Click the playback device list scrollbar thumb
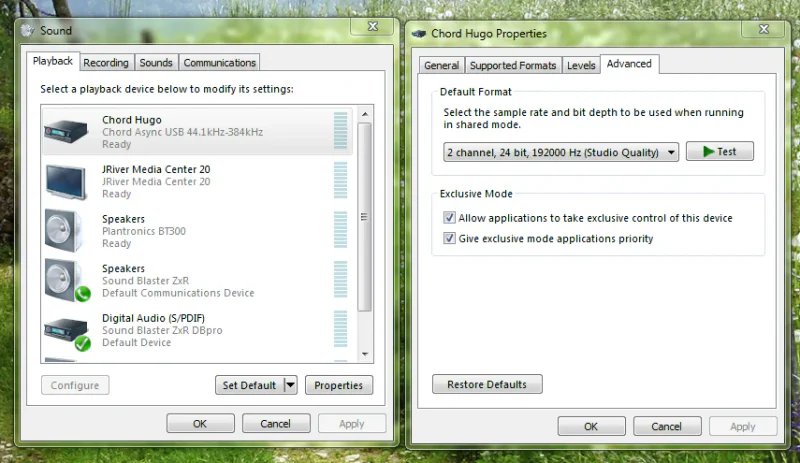 point(364,217)
